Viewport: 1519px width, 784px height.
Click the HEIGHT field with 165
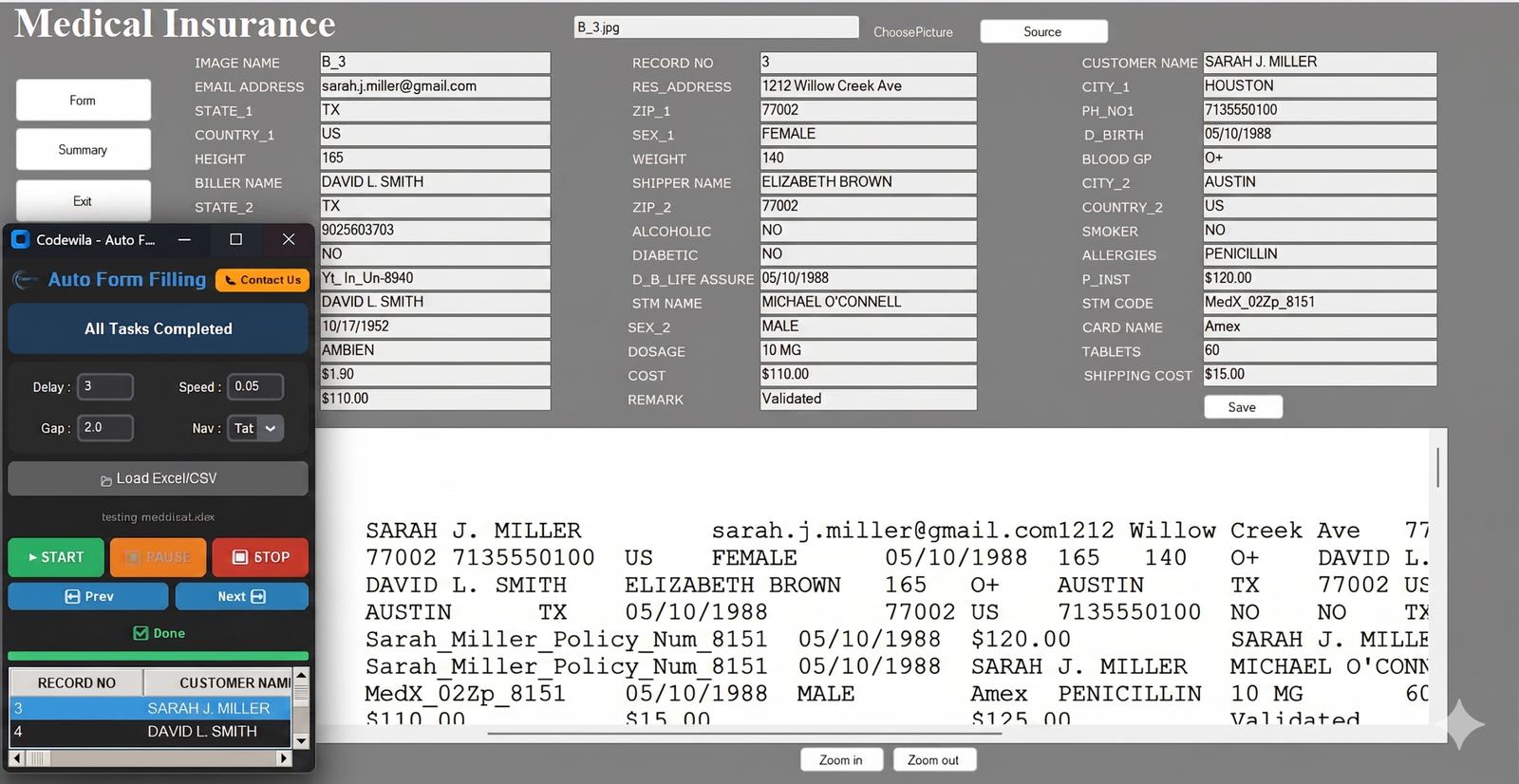[x=435, y=159]
